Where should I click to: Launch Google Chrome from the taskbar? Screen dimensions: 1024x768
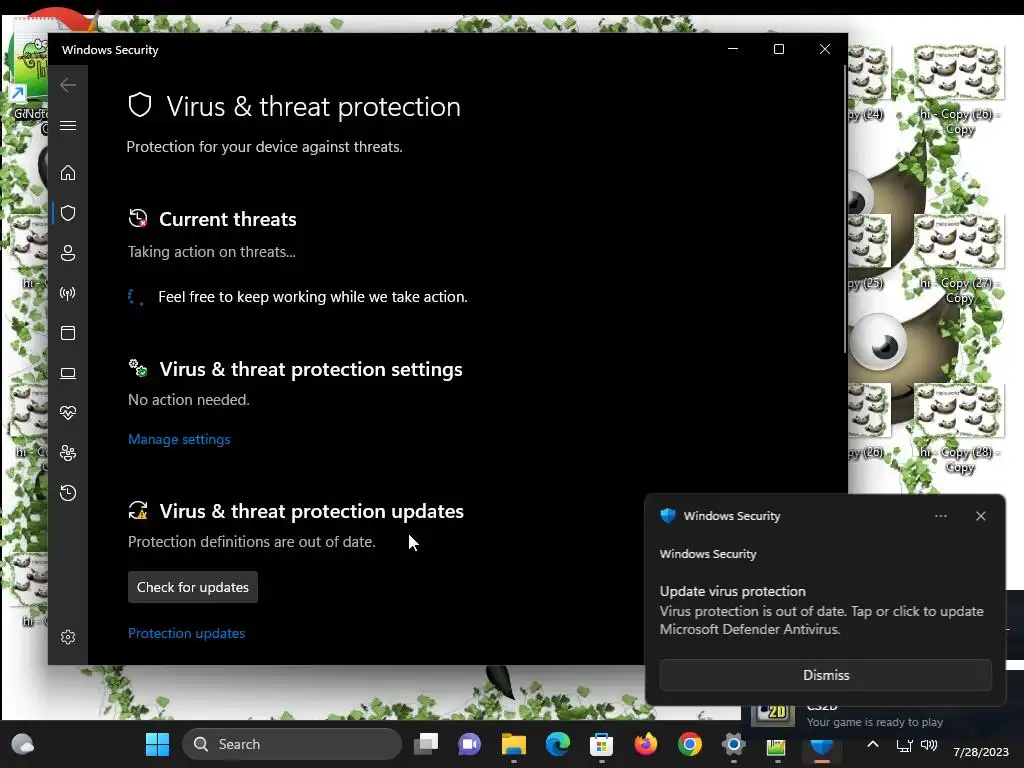(x=690, y=744)
